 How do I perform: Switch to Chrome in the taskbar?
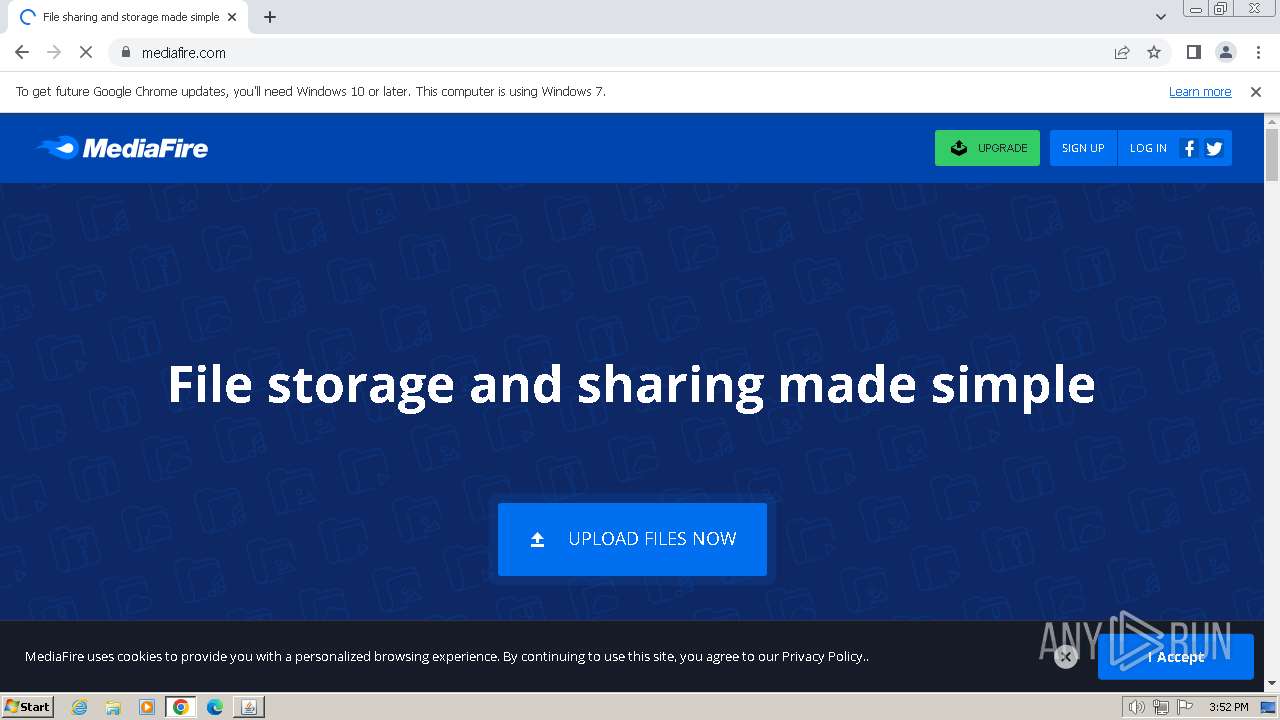click(x=181, y=707)
